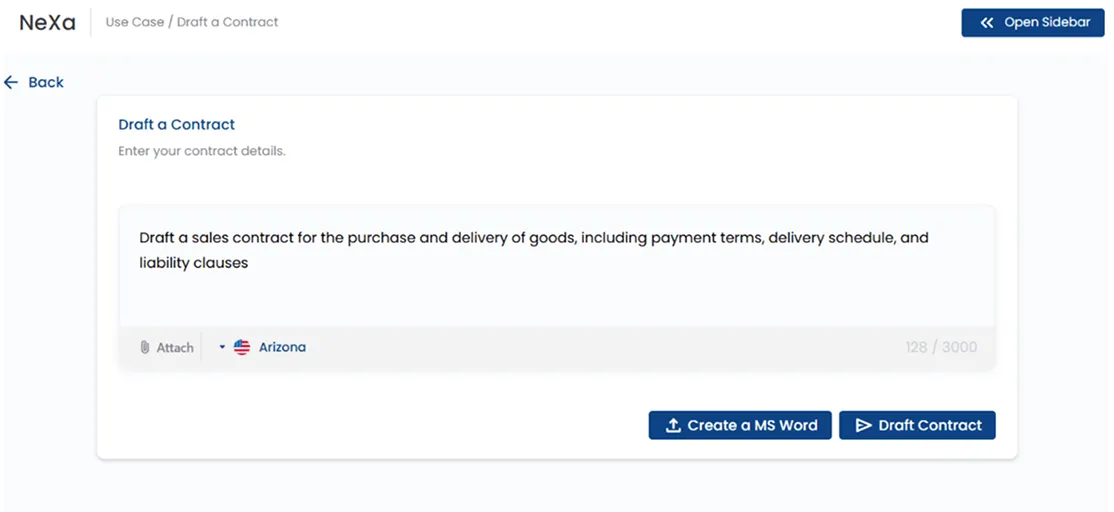This screenshot has height=512, width=1114.
Task: Click the Attach label to add a file
Action: pyautogui.click(x=175, y=347)
